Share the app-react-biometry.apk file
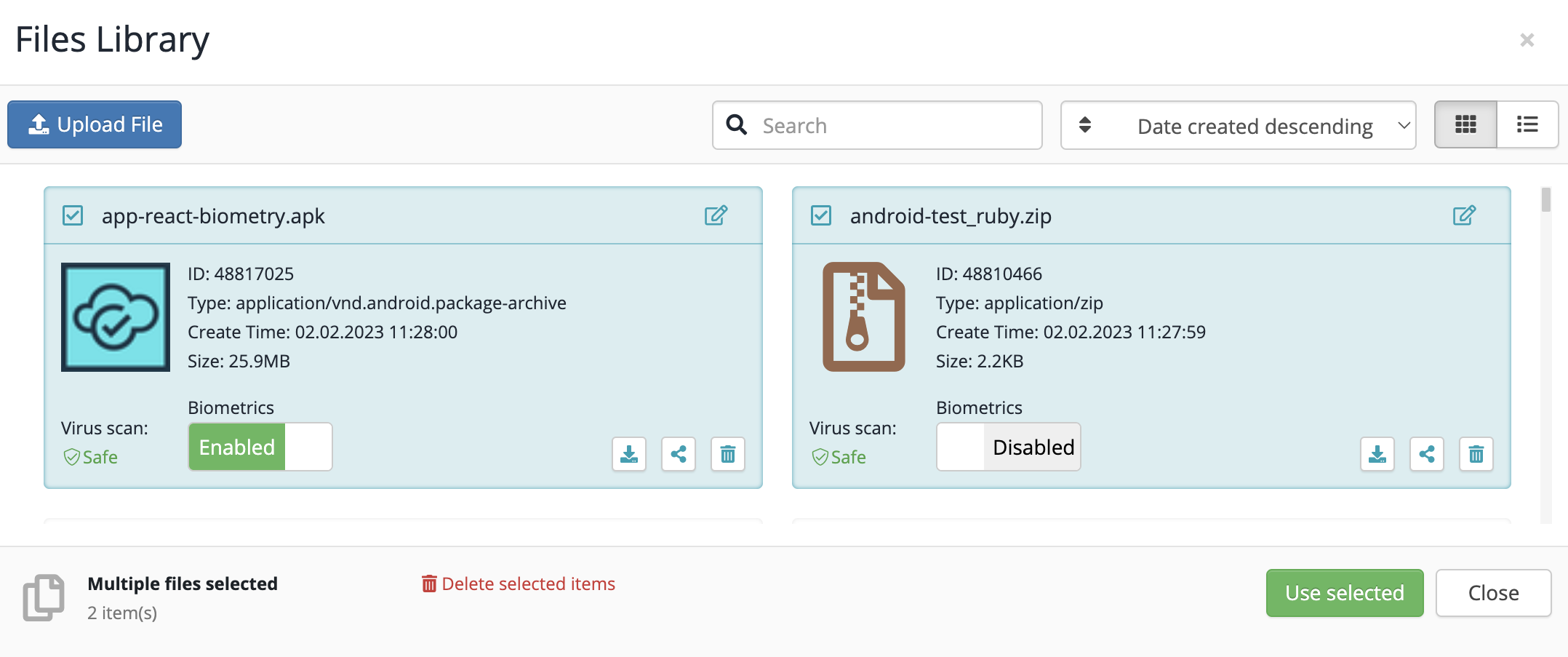 tap(678, 453)
